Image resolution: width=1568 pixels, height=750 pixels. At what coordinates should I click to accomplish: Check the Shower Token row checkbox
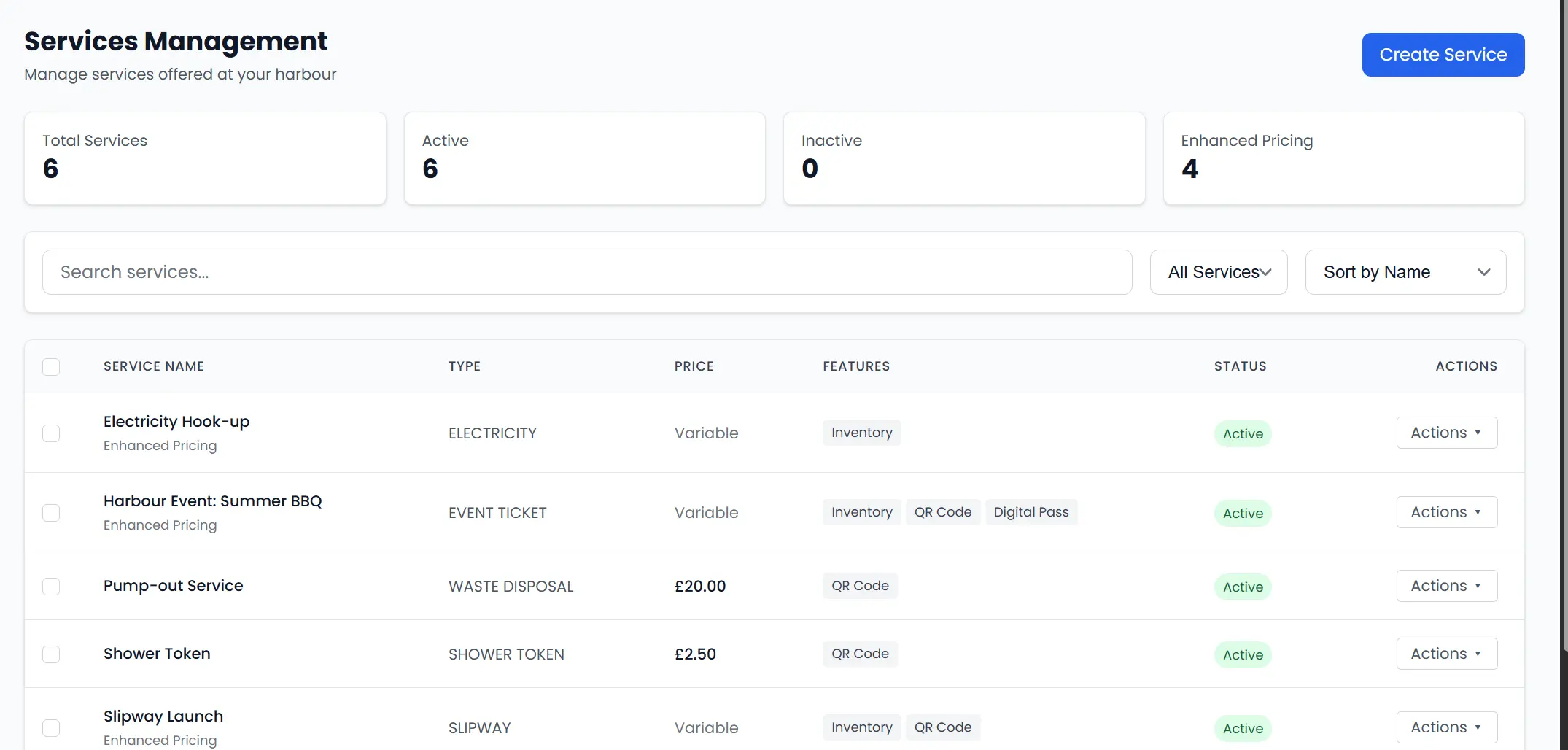[x=51, y=654]
